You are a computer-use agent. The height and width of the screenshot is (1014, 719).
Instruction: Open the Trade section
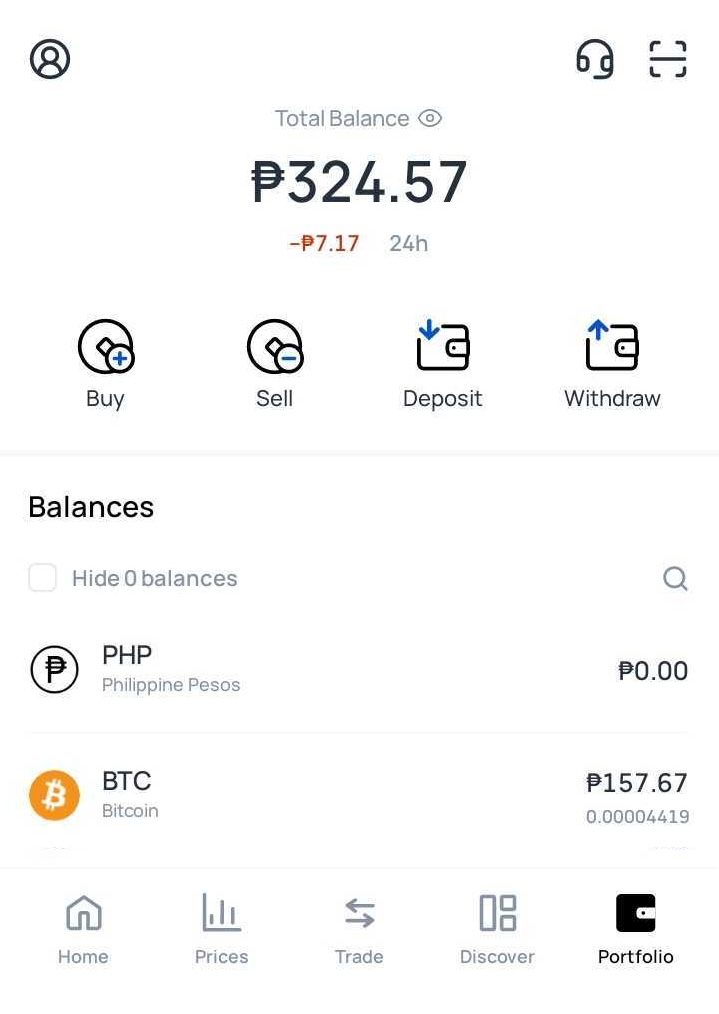tap(359, 928)
